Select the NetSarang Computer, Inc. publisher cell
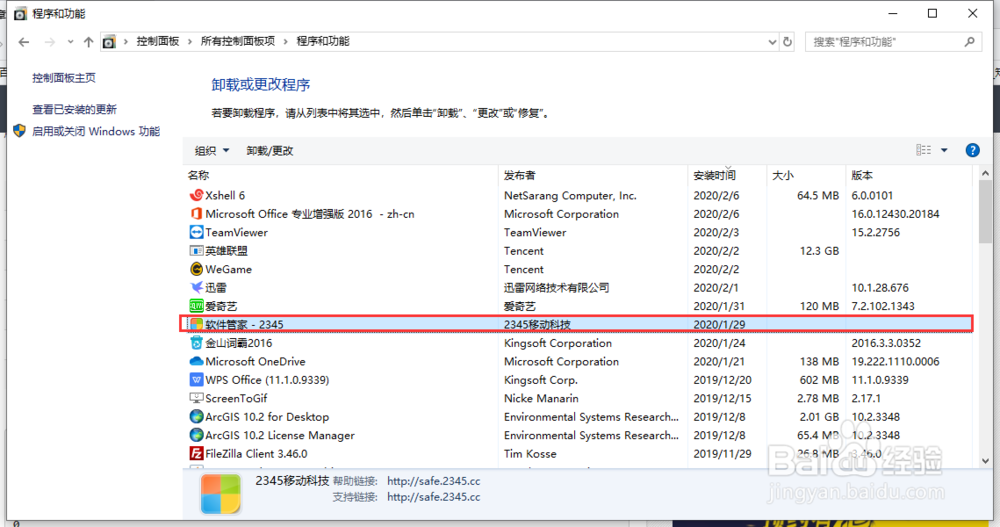1000x527 pixels. [570, 195]
